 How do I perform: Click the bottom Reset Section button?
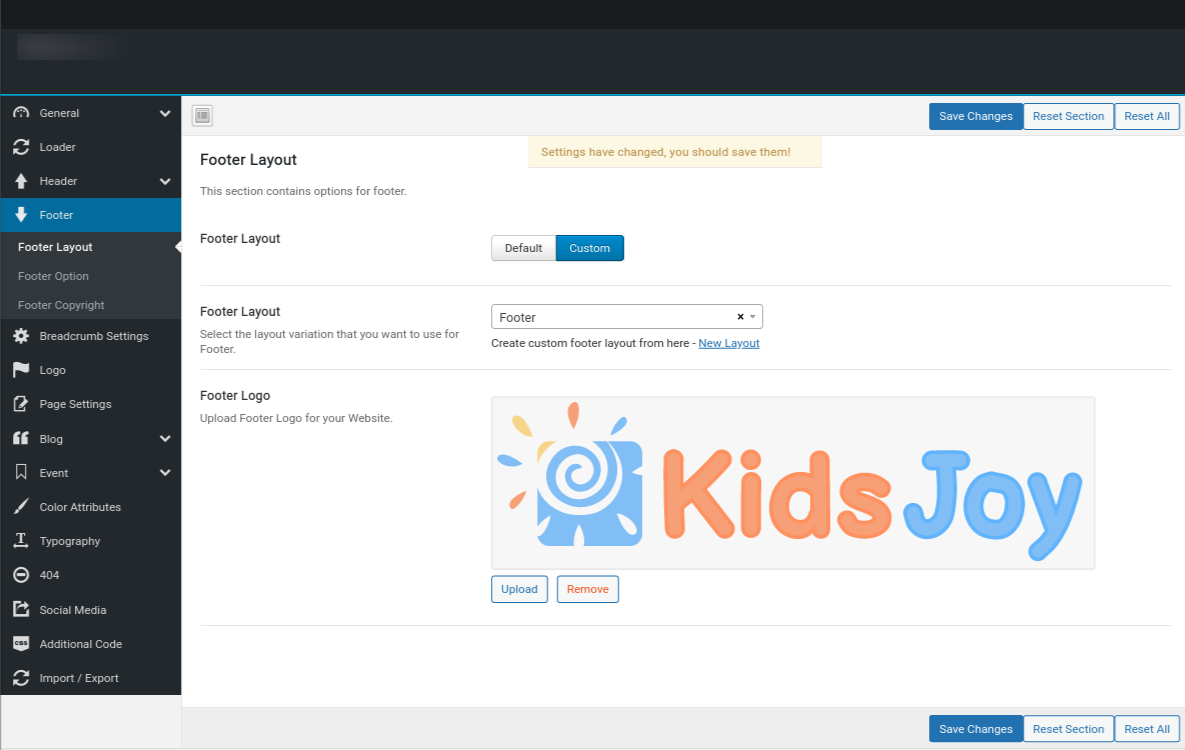tap(1069, 729)
